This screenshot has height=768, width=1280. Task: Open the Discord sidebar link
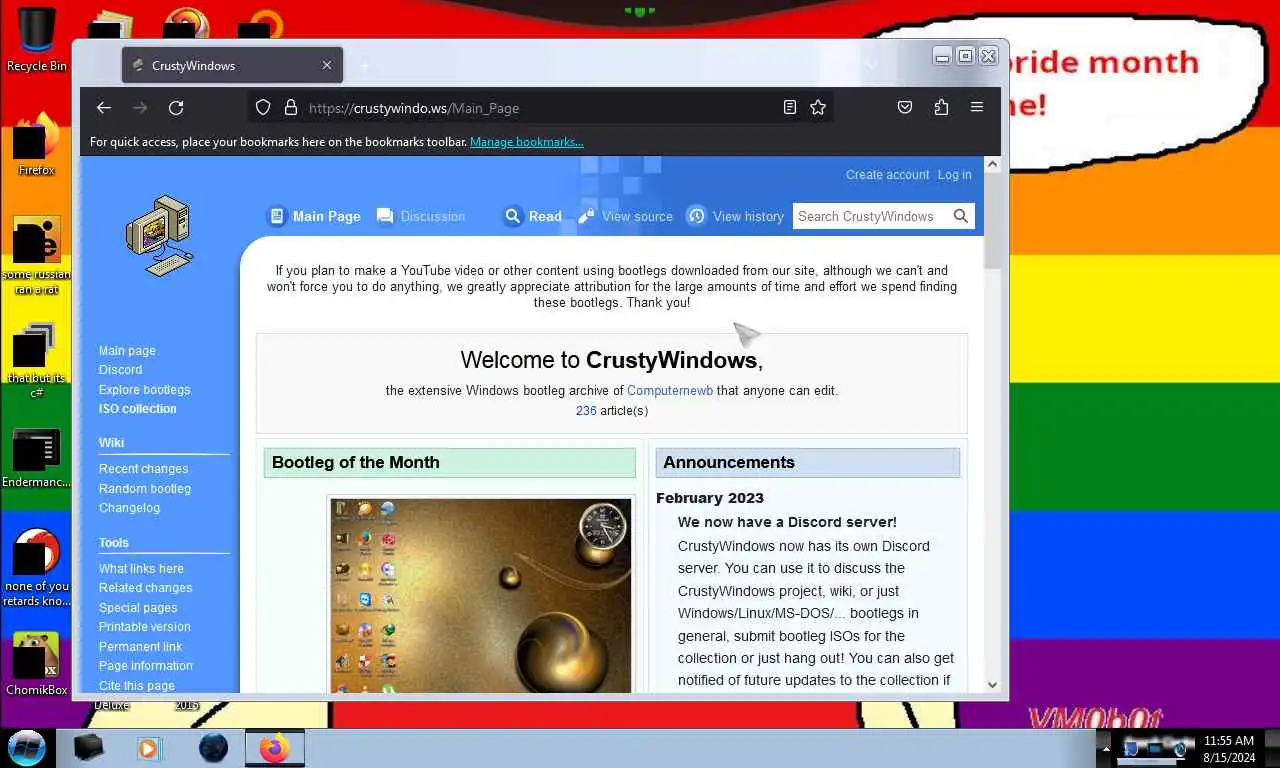(x=120, y=370)
